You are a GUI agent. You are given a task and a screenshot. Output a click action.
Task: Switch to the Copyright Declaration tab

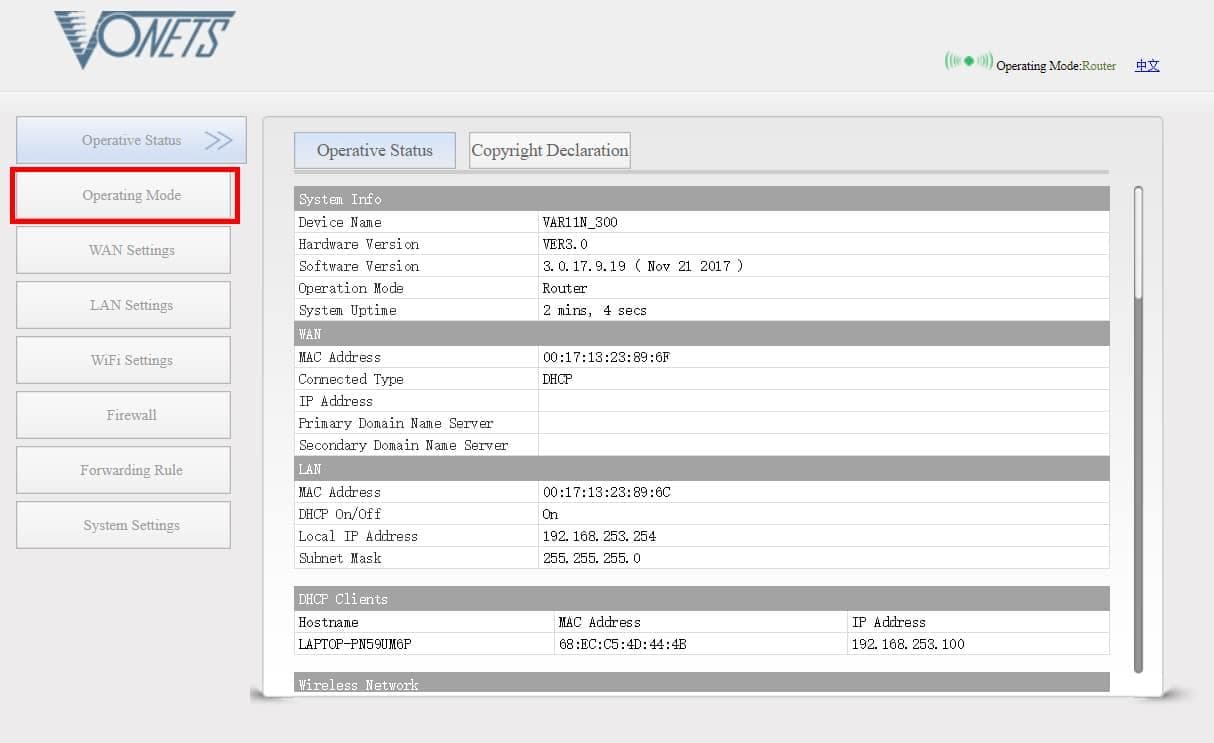point(549,149)
